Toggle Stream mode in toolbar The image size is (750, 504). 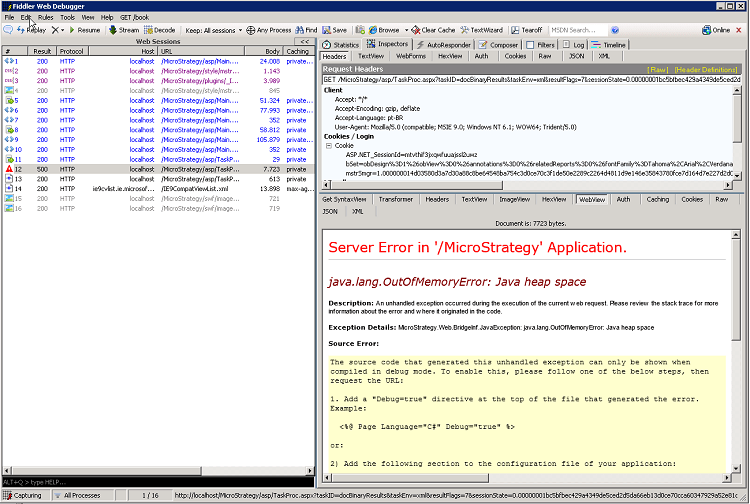124,30
